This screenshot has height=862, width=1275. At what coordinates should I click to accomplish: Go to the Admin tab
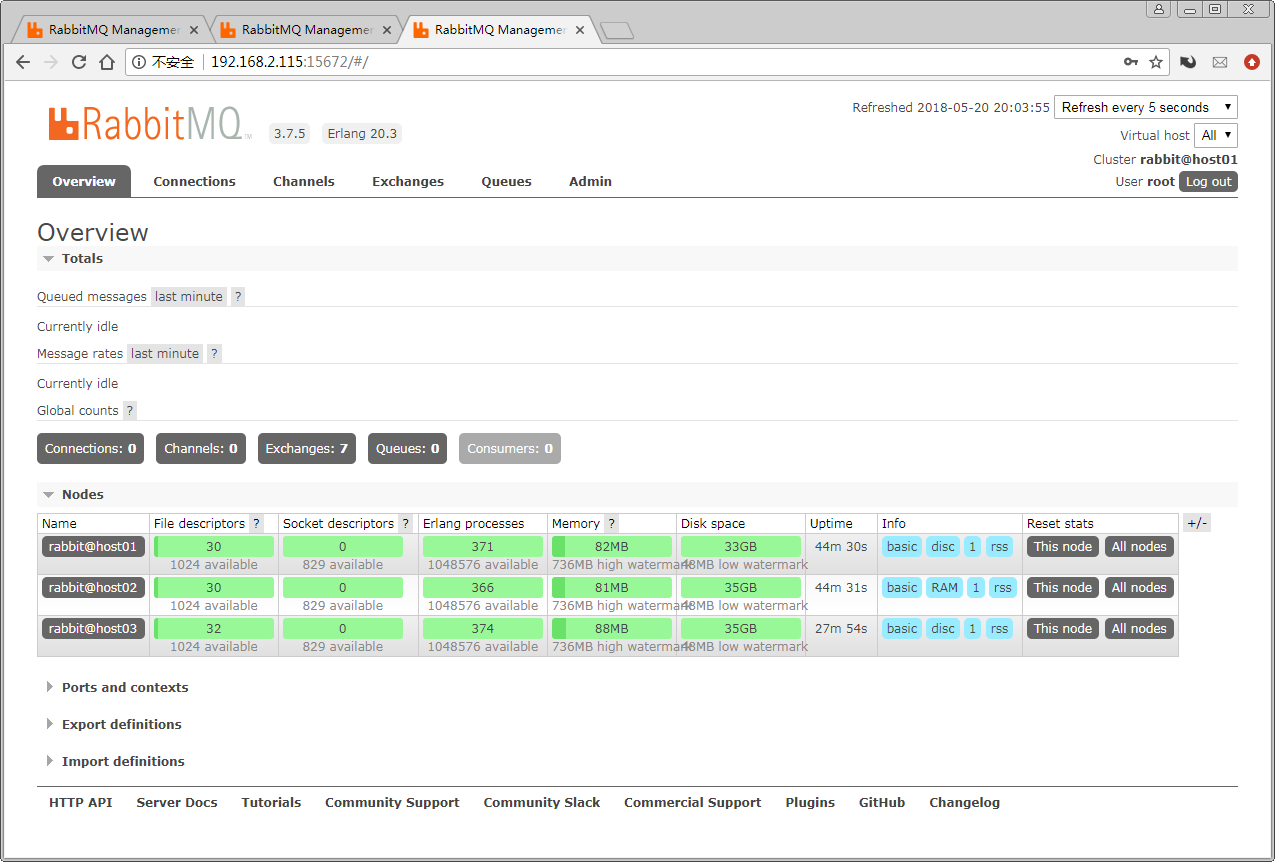tap(590, 181)
